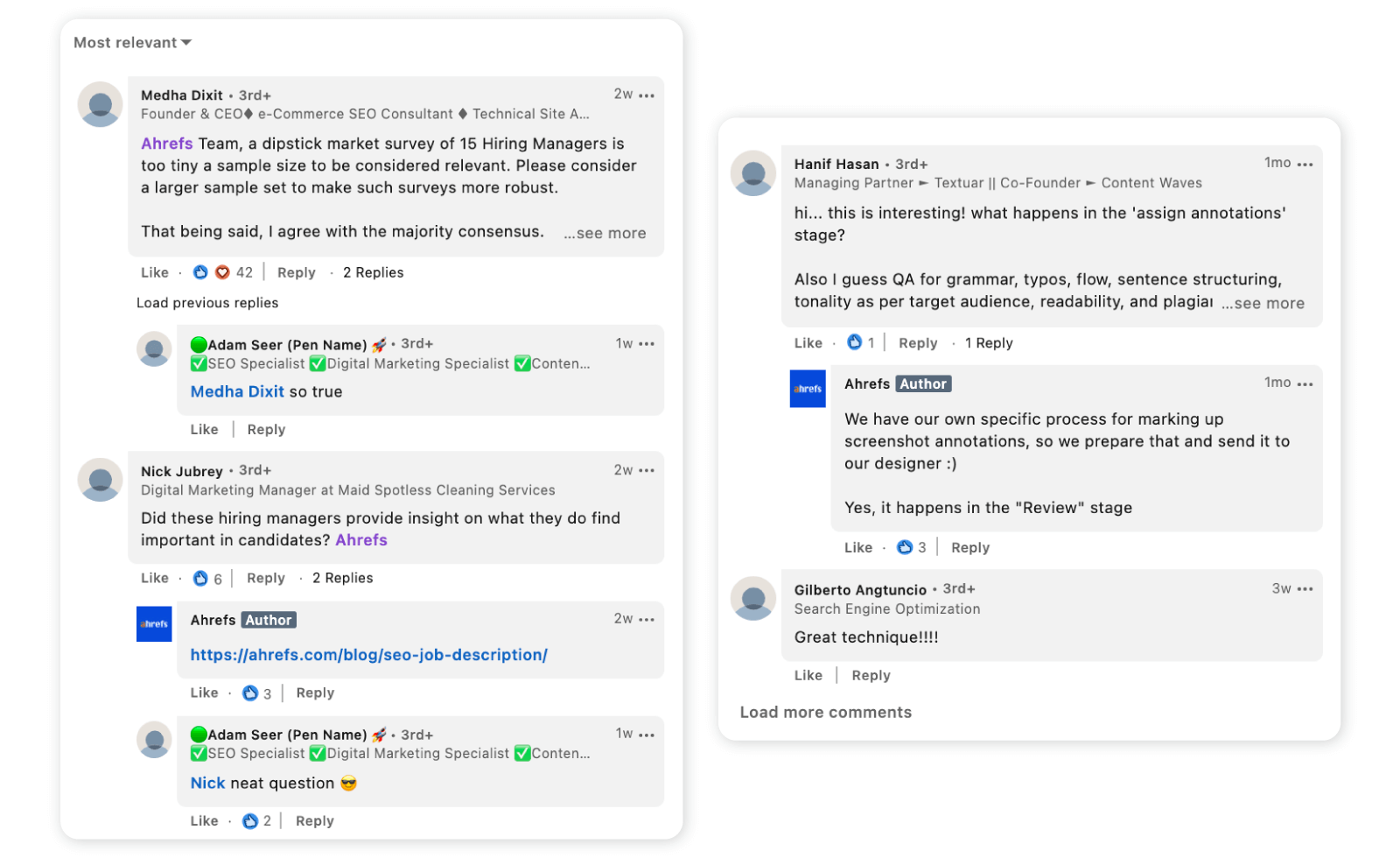Image resolution: width=1400 pixels, height=858 pixels.
Task: Expand the 2 Replies under Nick Jubrey's comment
Action: click(x=342, y=578)
